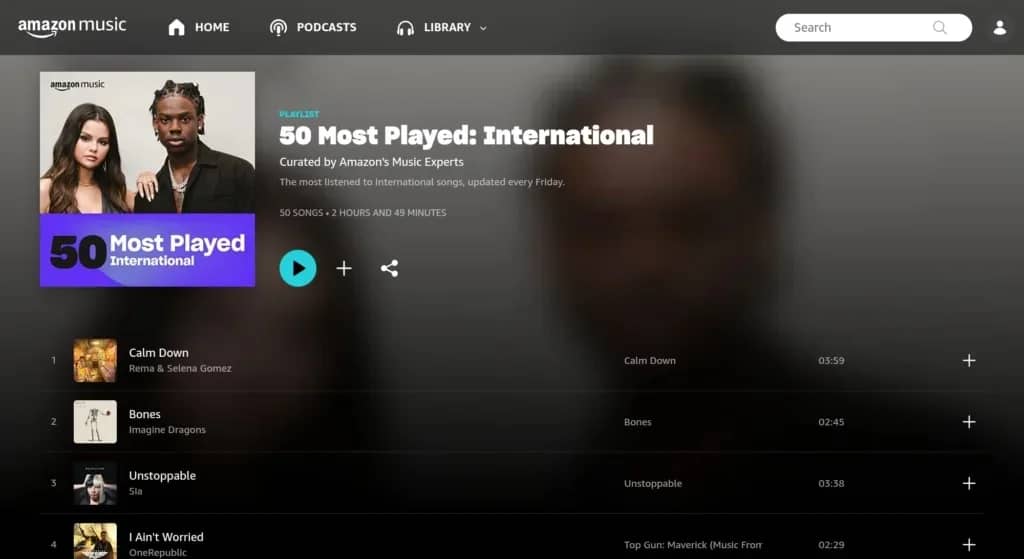
Task: Add Unstoppable with plus icon
Action: click(x=969, y=483)
